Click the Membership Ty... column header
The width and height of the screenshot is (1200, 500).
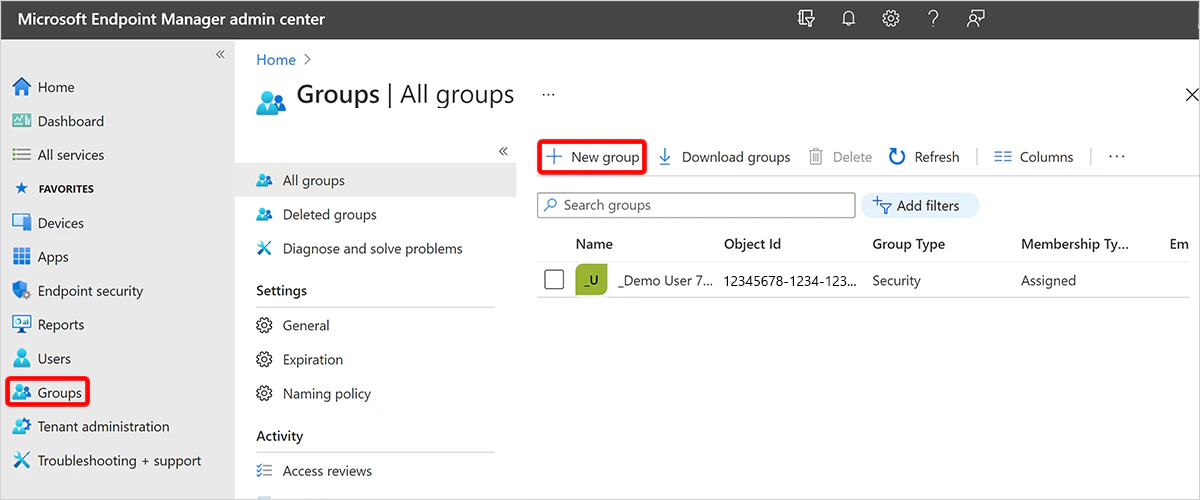(1075, 244)
